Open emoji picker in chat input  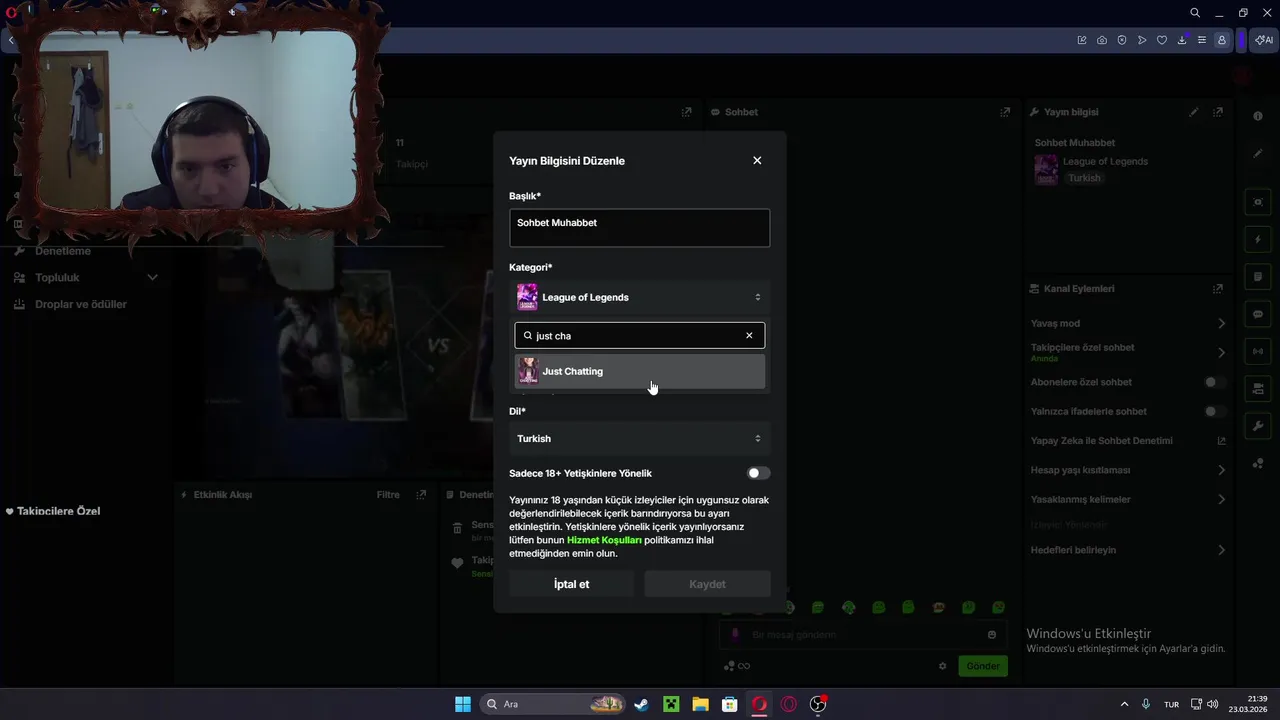[x=992, y=635]
